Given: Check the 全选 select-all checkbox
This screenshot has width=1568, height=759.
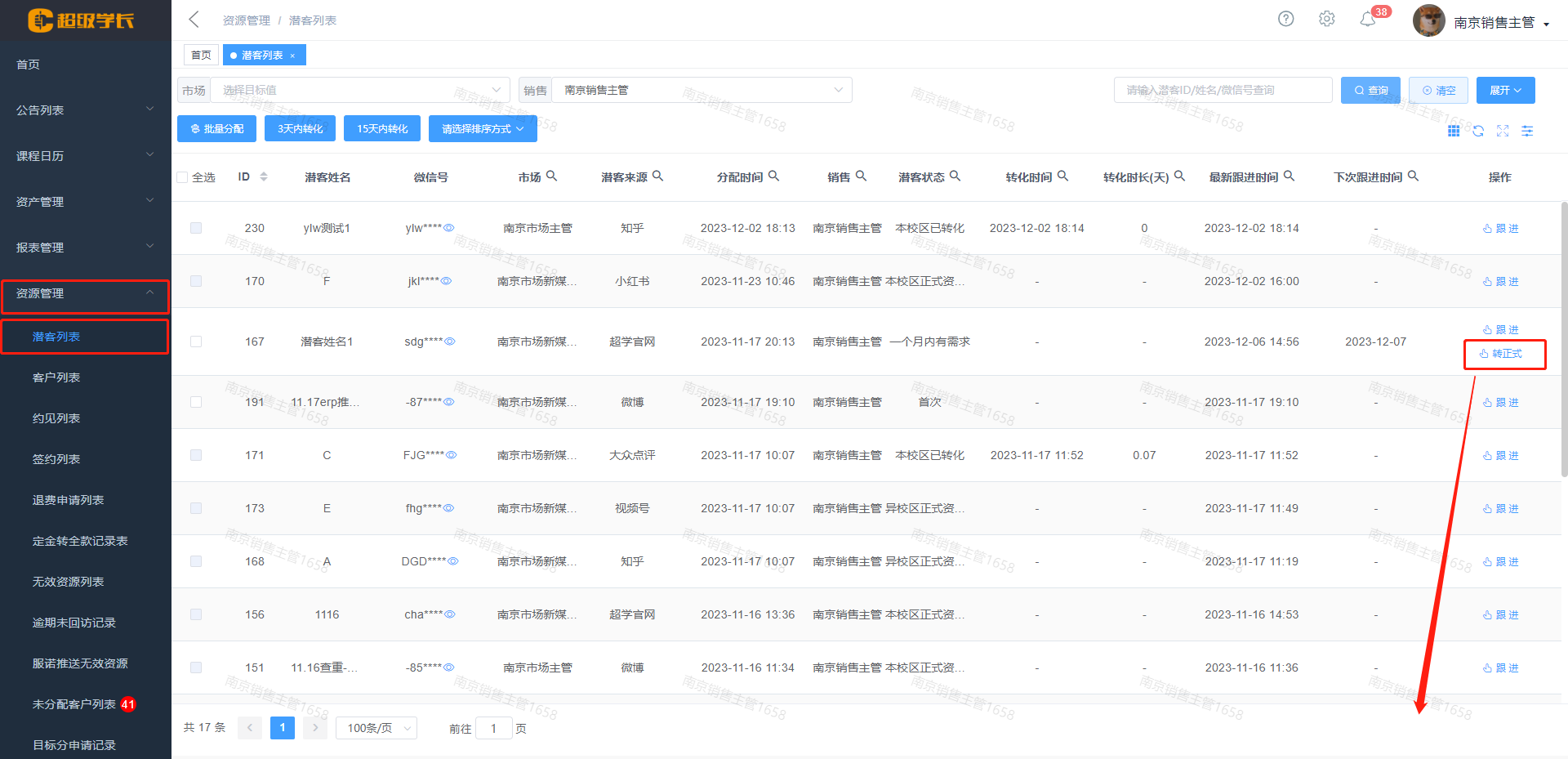Looking at the screenshot, I should click(x=182, y=177).
